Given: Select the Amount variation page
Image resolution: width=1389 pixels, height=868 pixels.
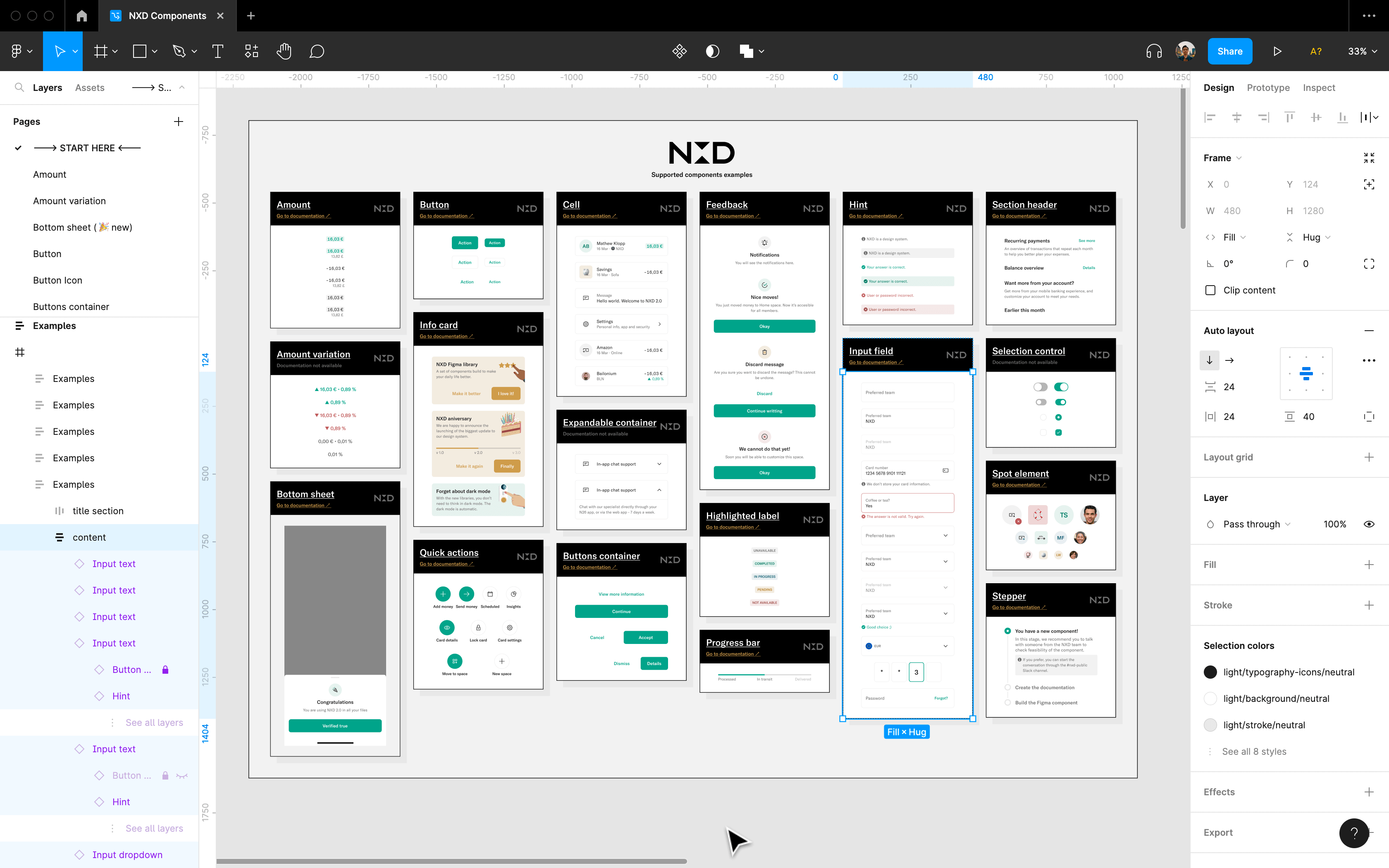Looking at the screenshot, I should 69,201.
